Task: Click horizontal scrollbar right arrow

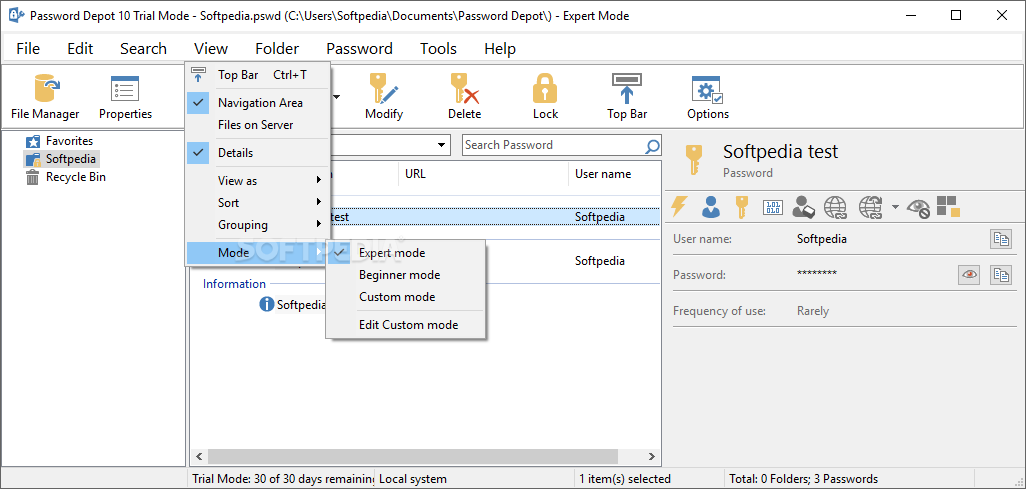Action: [651, 456]
